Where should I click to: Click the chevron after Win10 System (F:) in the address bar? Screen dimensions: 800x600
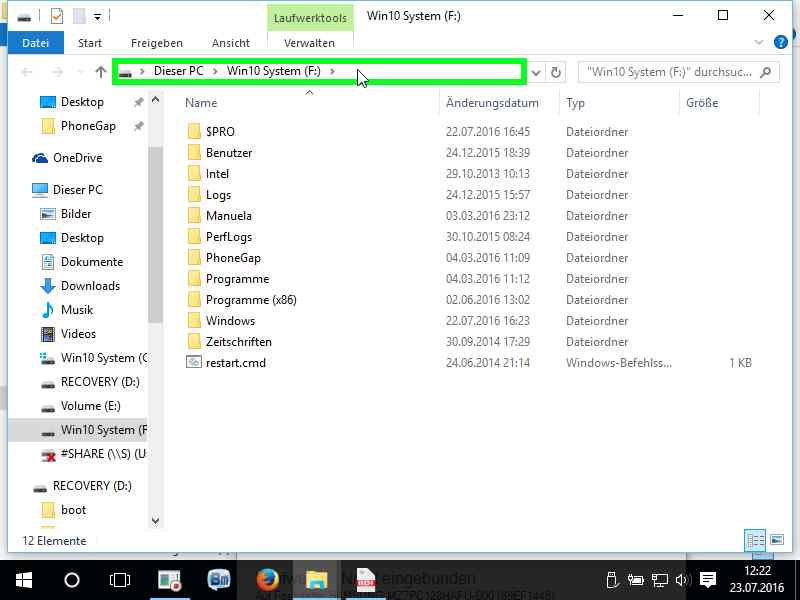click(333, 71)
